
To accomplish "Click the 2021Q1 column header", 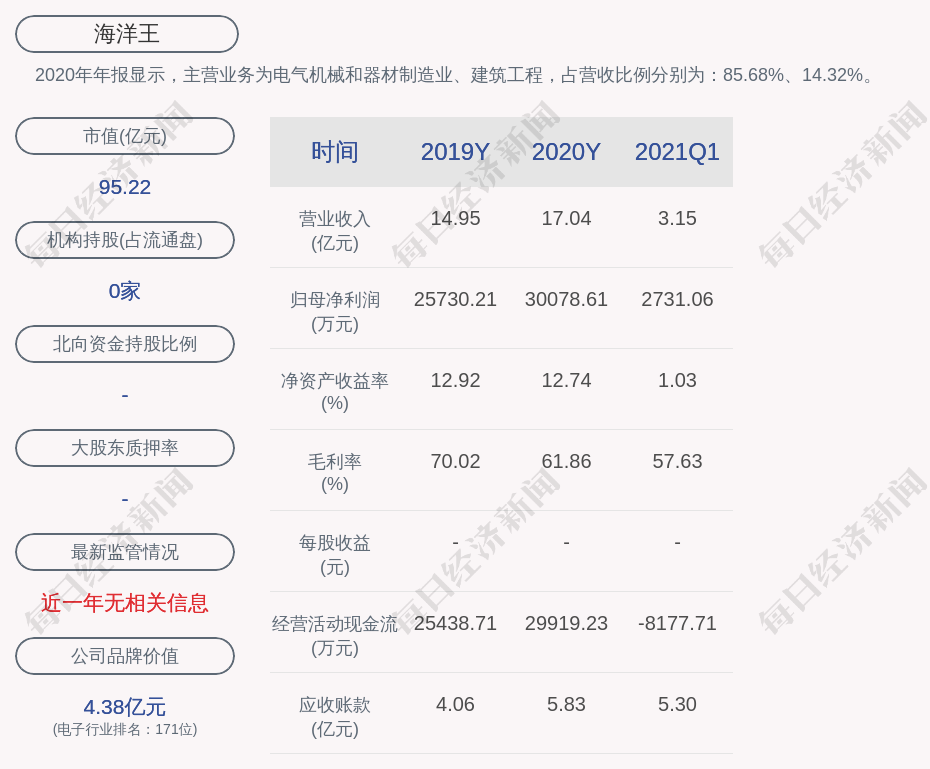I will 677,152.
